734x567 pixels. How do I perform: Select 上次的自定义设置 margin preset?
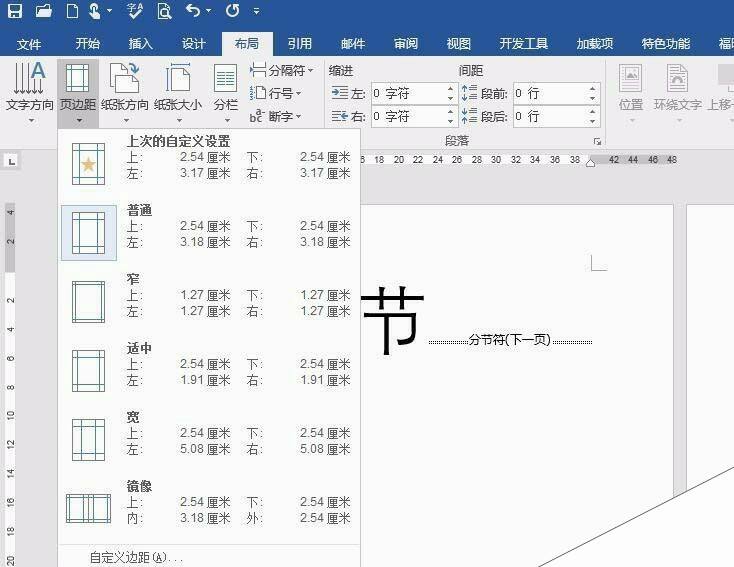209,163
